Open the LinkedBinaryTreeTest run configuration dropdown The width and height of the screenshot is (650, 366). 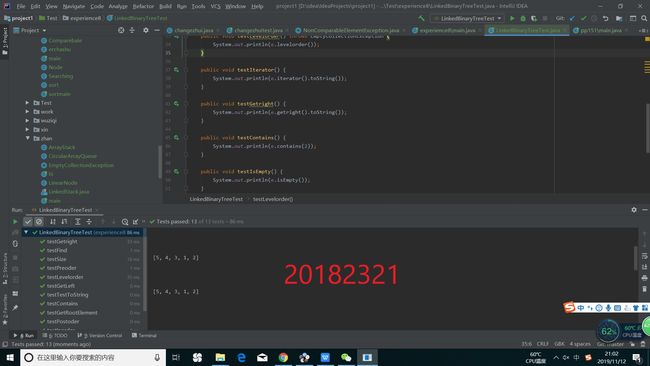click(467, 18)
